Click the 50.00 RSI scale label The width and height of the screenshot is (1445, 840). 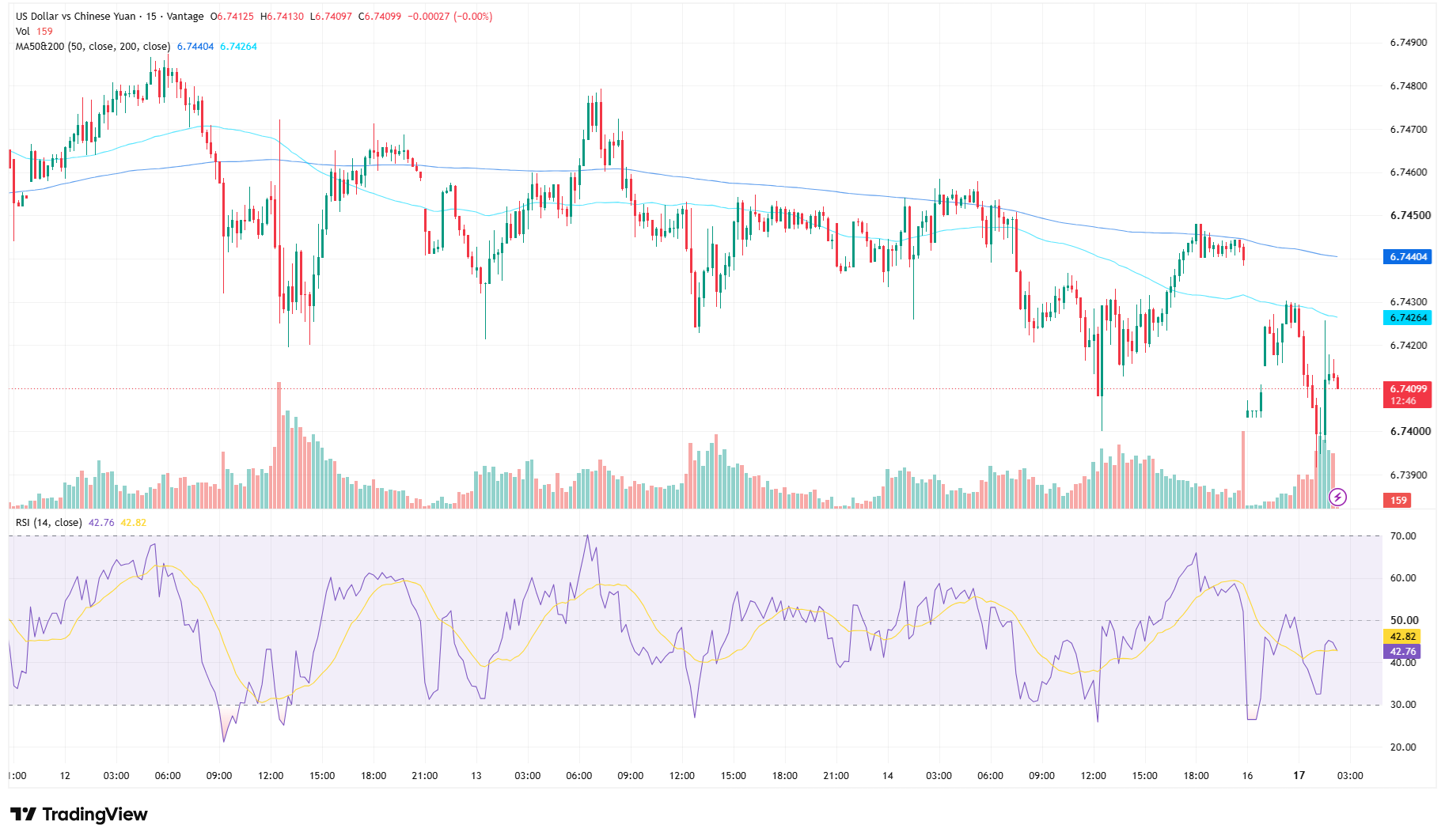[x=1403, y=621]
